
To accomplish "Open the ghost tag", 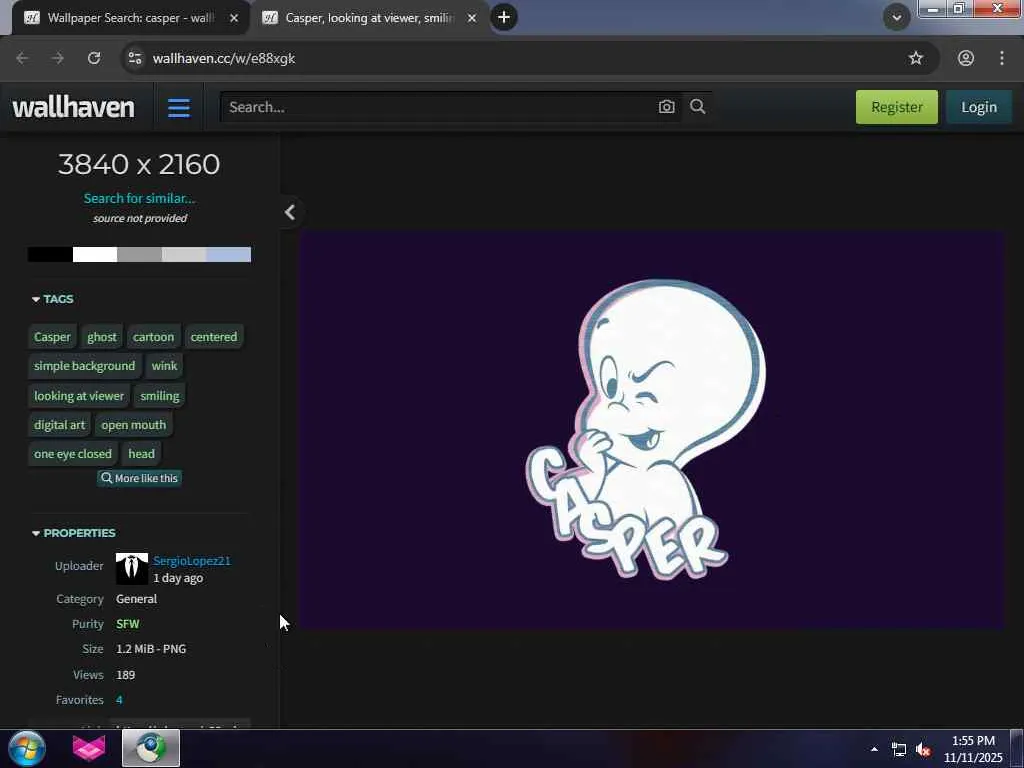I will pos(102,337).
